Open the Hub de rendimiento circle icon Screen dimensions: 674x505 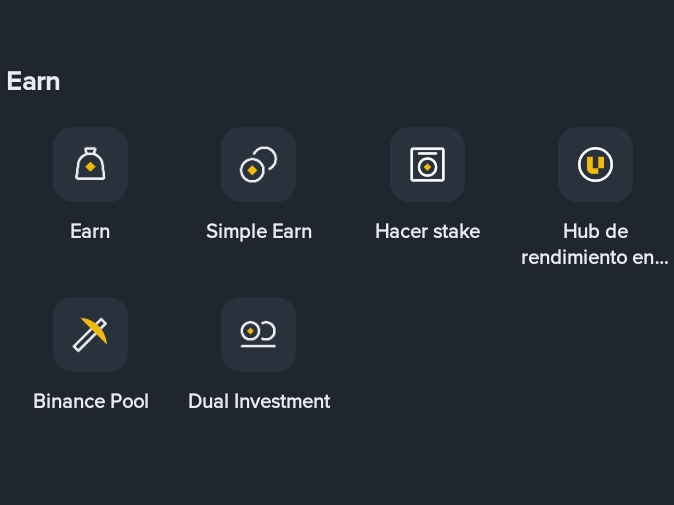coord(595,165)
